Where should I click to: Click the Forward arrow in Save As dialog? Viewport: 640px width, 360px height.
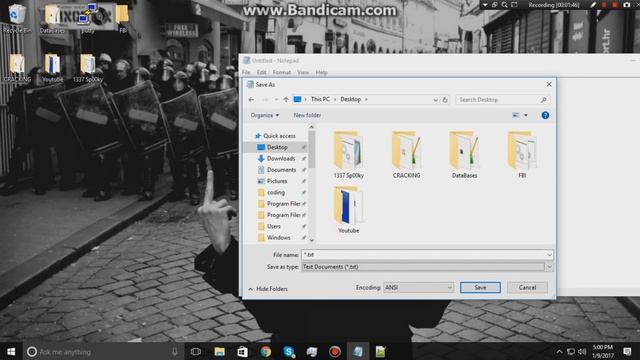coord(265,100)
